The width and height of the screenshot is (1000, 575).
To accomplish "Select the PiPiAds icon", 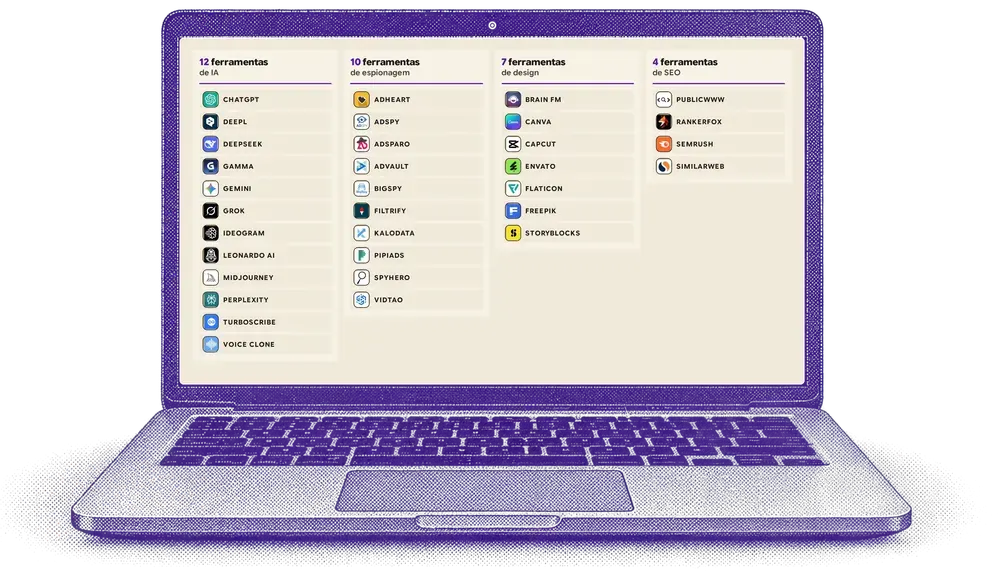I will 362,256.
